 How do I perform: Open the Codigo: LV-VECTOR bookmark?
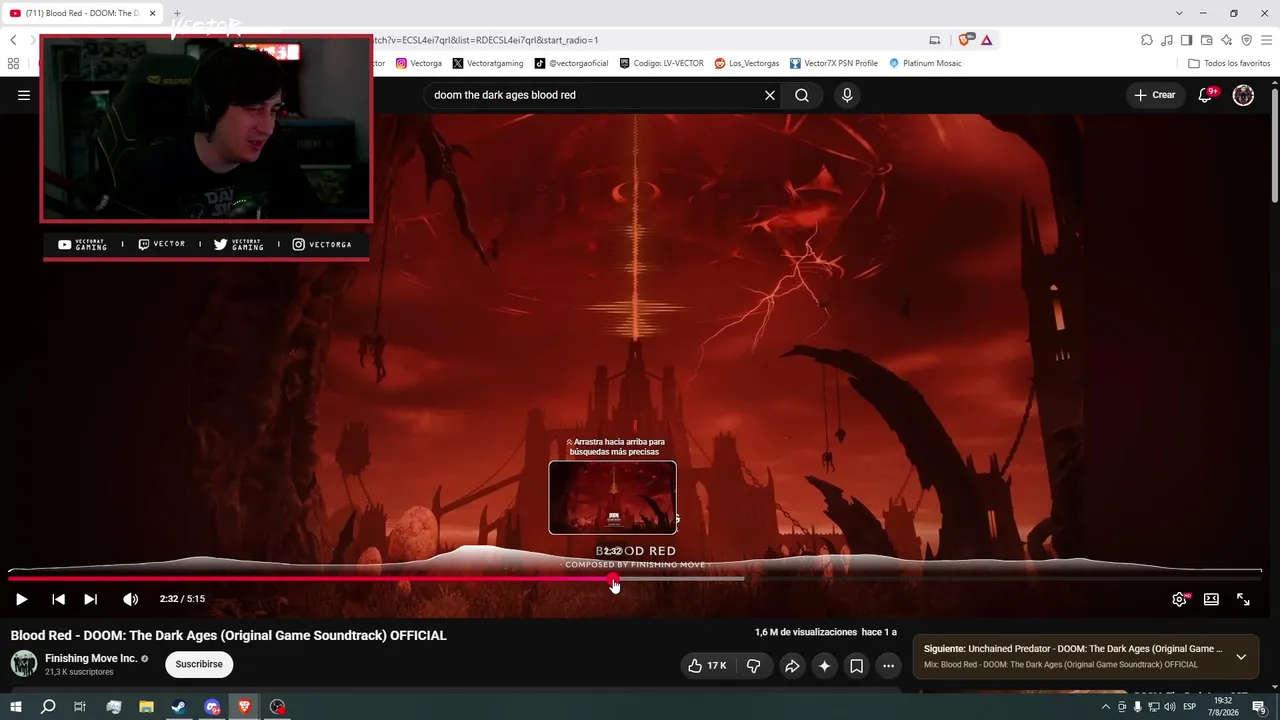[x=661, y=63]
